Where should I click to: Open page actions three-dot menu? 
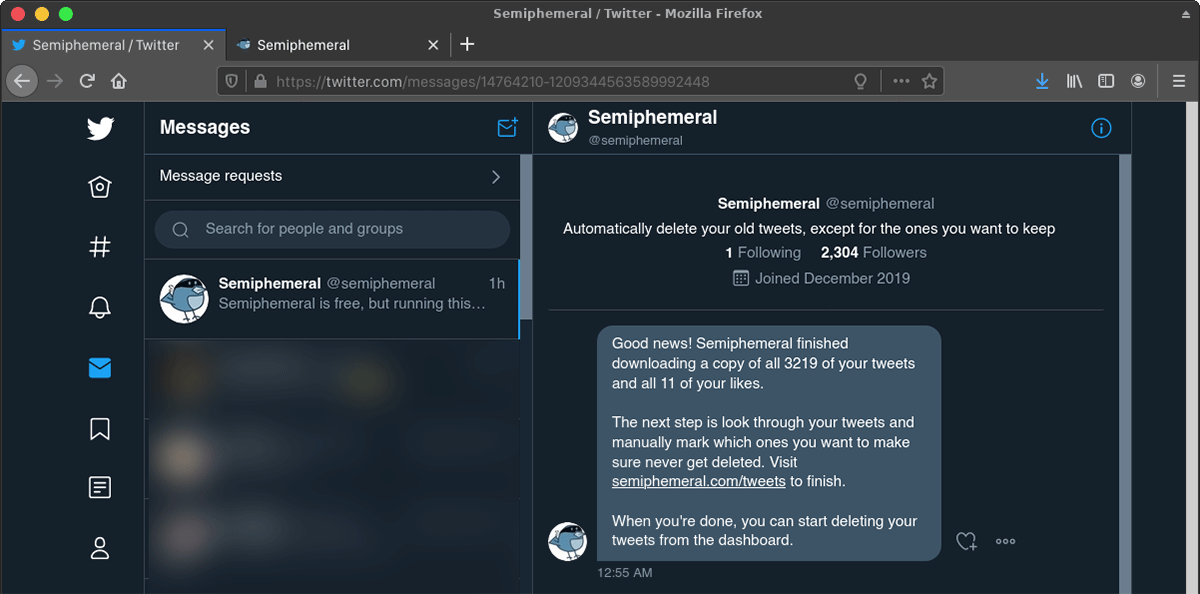point(901,81)
